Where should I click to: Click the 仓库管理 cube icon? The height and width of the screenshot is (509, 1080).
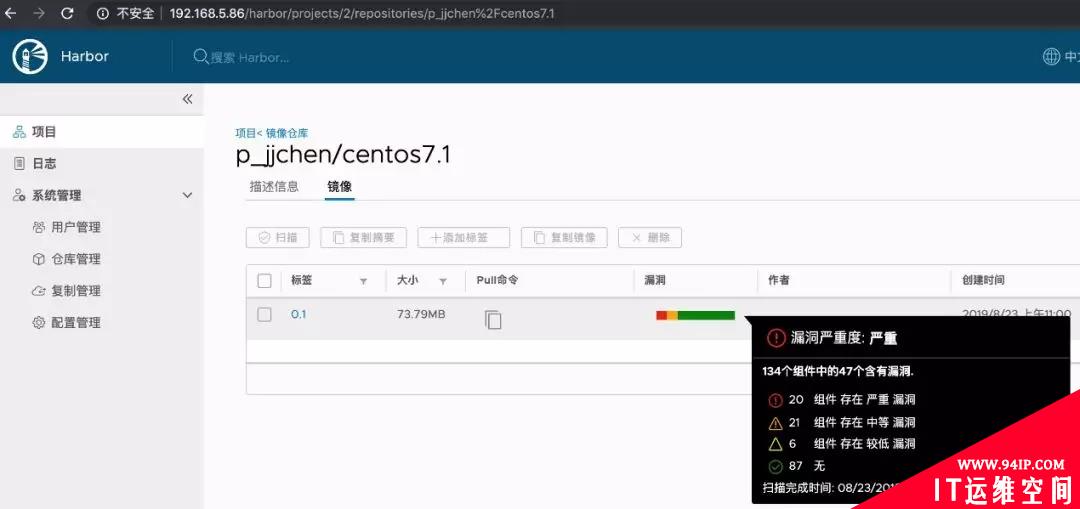39,259
